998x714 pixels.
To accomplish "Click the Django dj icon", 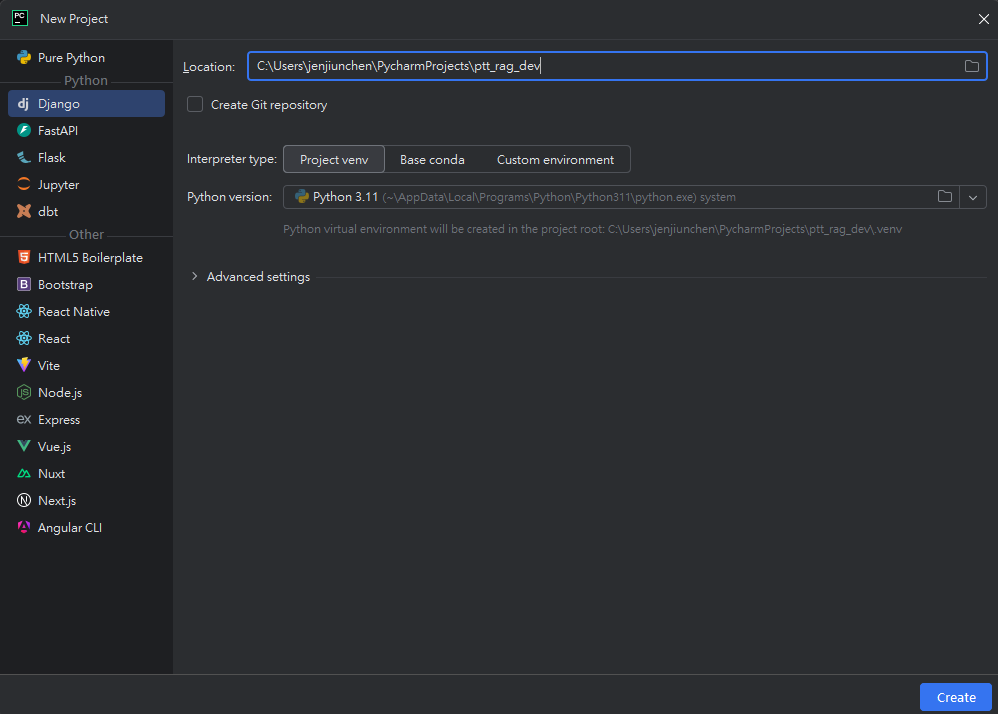I will point(24,103).
